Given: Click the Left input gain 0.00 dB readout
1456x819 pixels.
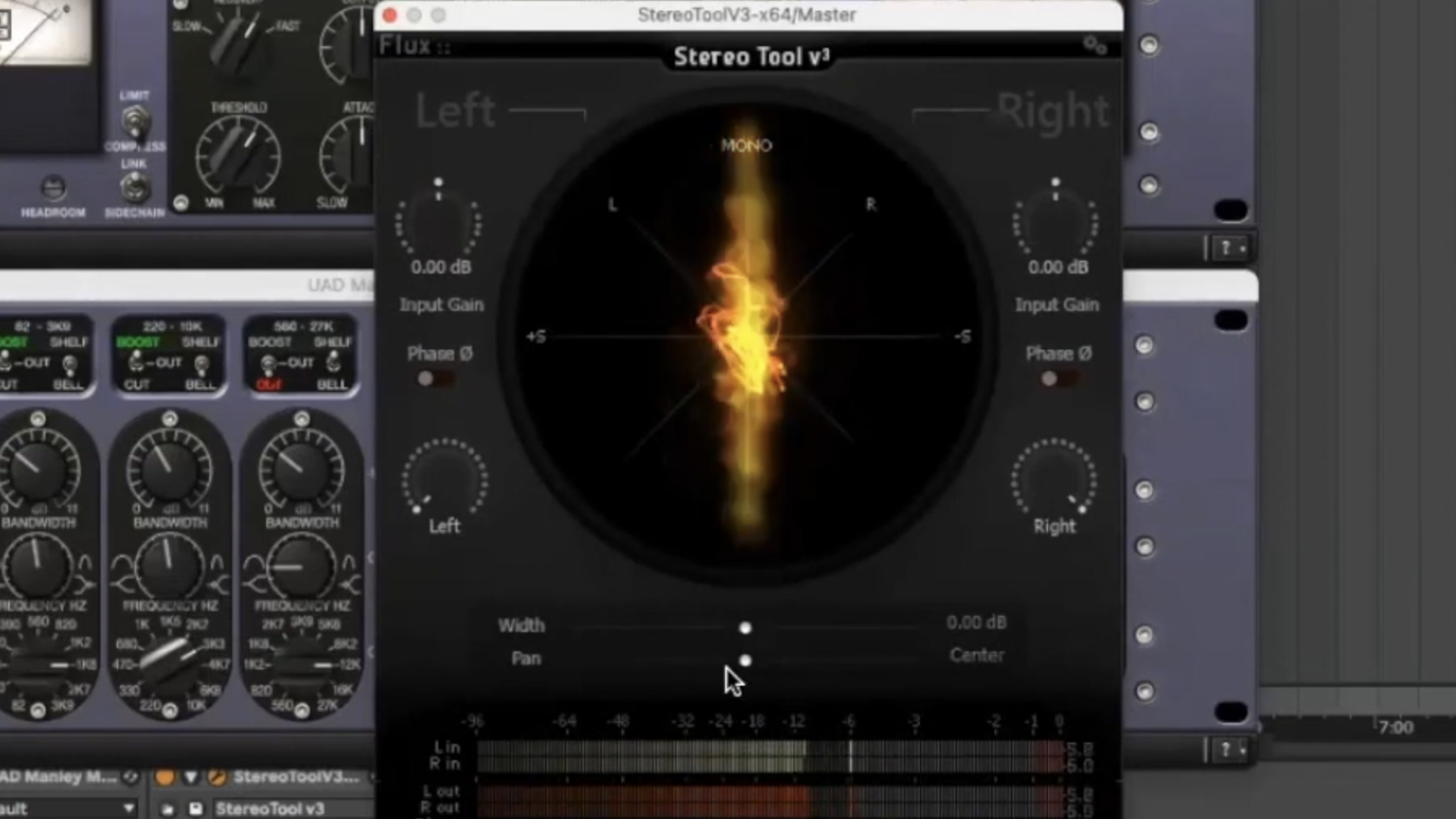Looking at the screenshot, I should tap(441, 268).
